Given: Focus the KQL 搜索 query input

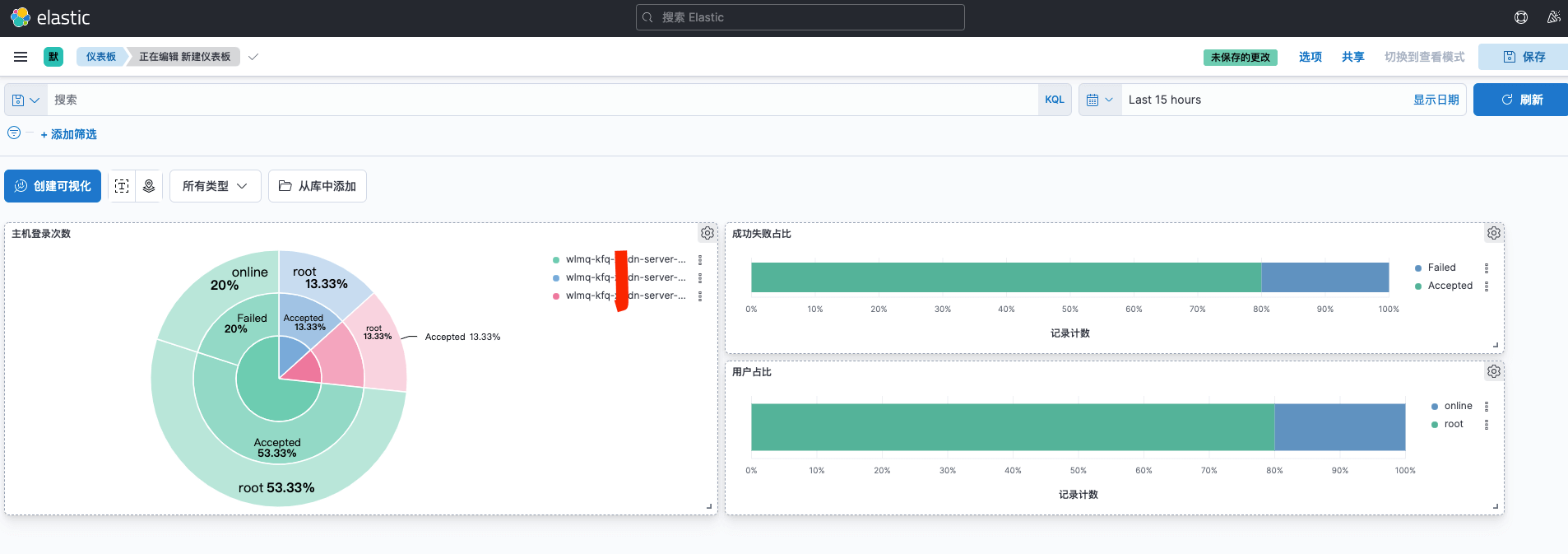Looking at the screenshot, I should point(543,100).
